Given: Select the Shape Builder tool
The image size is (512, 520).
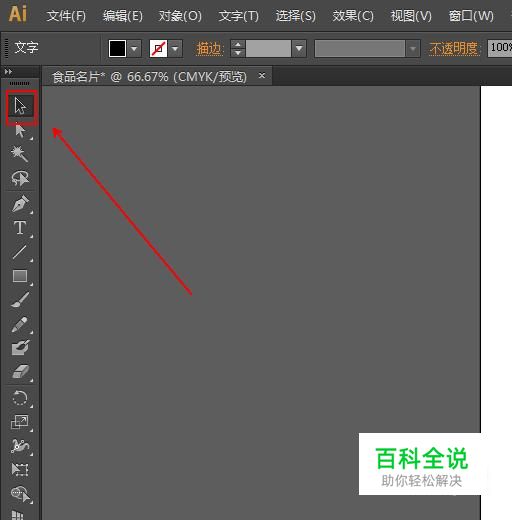Looking at the screenshot, I should tap(20, 494).
